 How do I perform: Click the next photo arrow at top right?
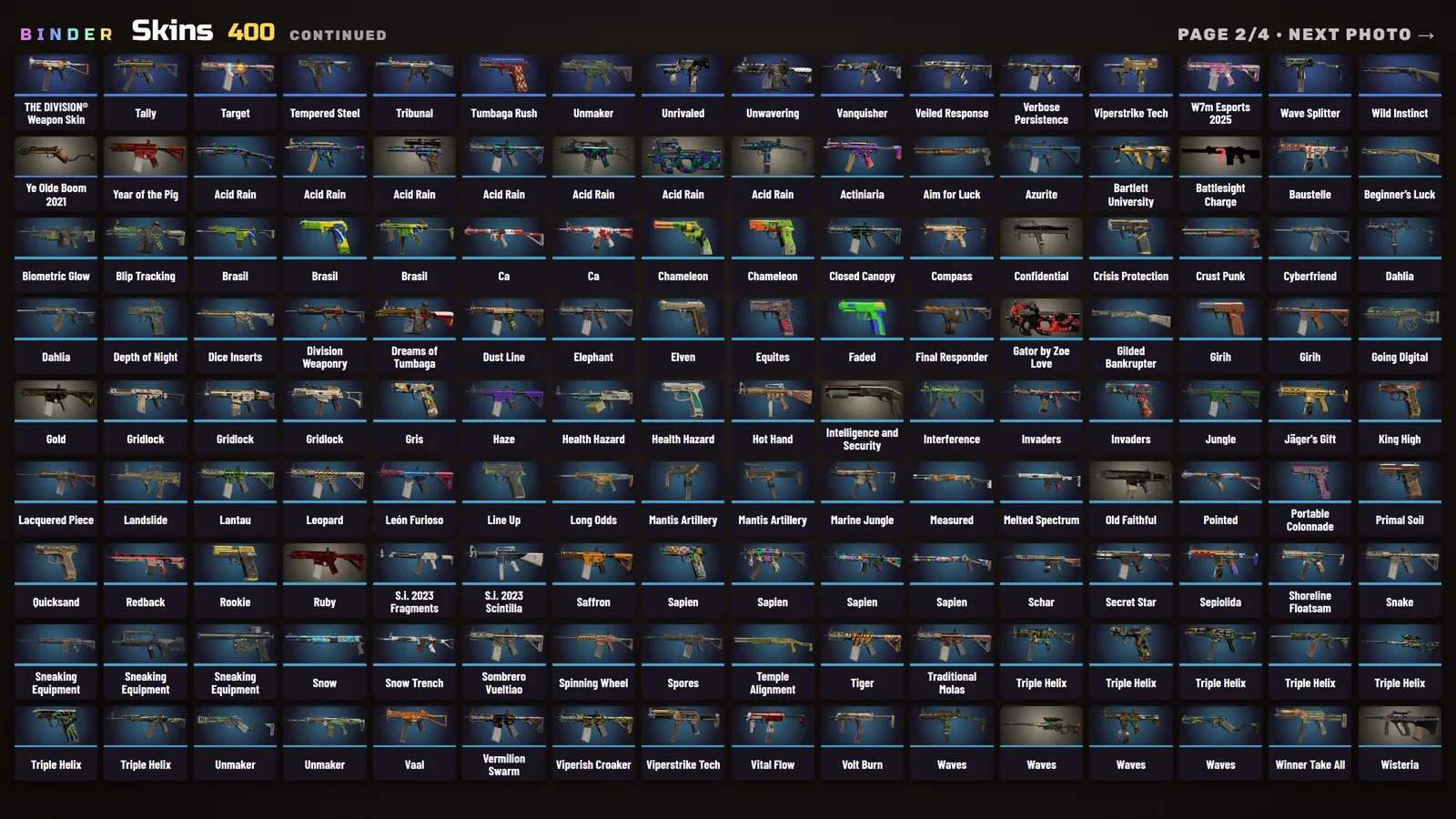(x=1426, y=35)
